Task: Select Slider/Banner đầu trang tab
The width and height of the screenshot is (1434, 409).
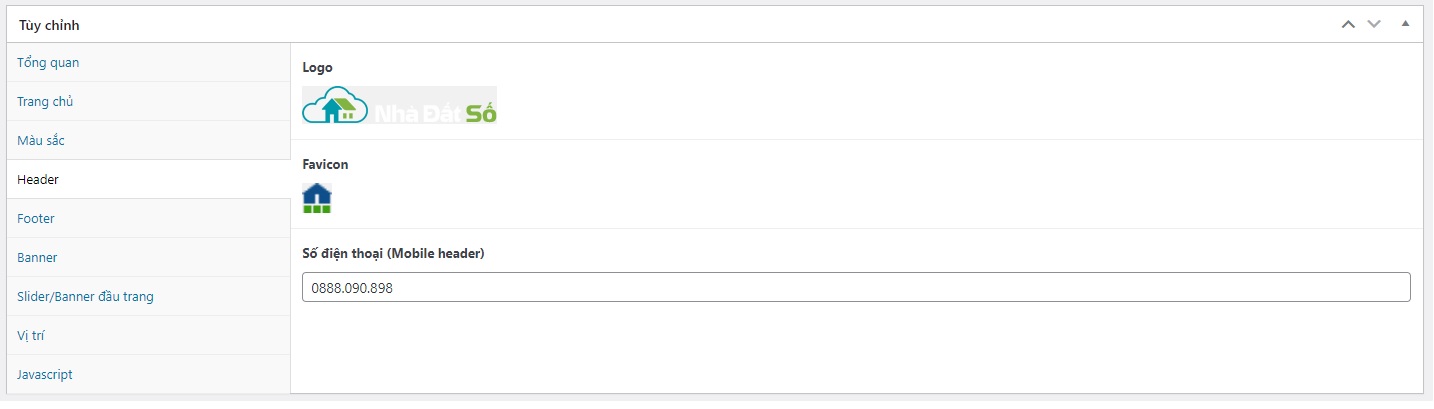Action: point(85,297)
